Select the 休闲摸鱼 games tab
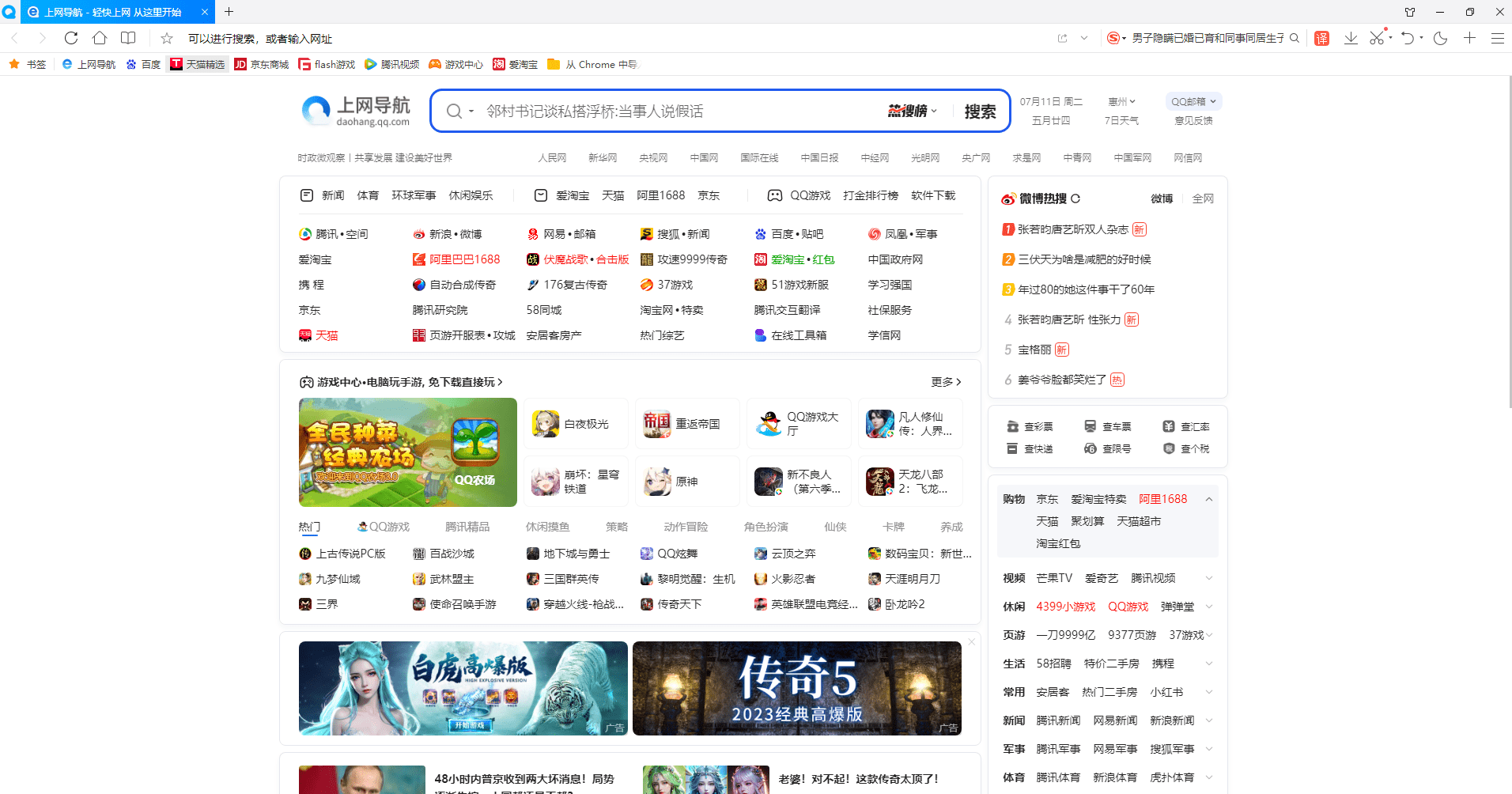This screenshot has height=794, width=1512. 548,527
